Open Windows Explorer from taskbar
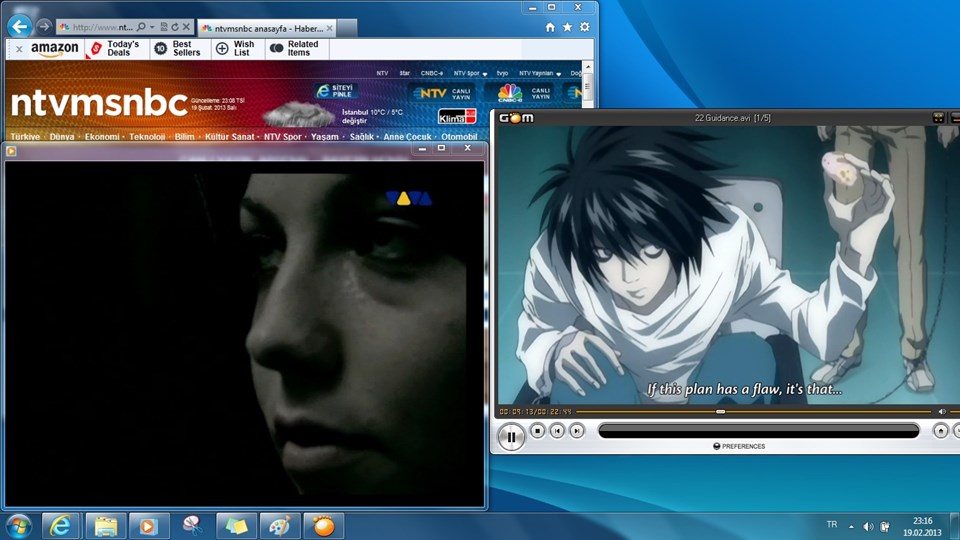The height and width of the screenshot is (540, 960). pyautogui.click(x=105, y=526)
